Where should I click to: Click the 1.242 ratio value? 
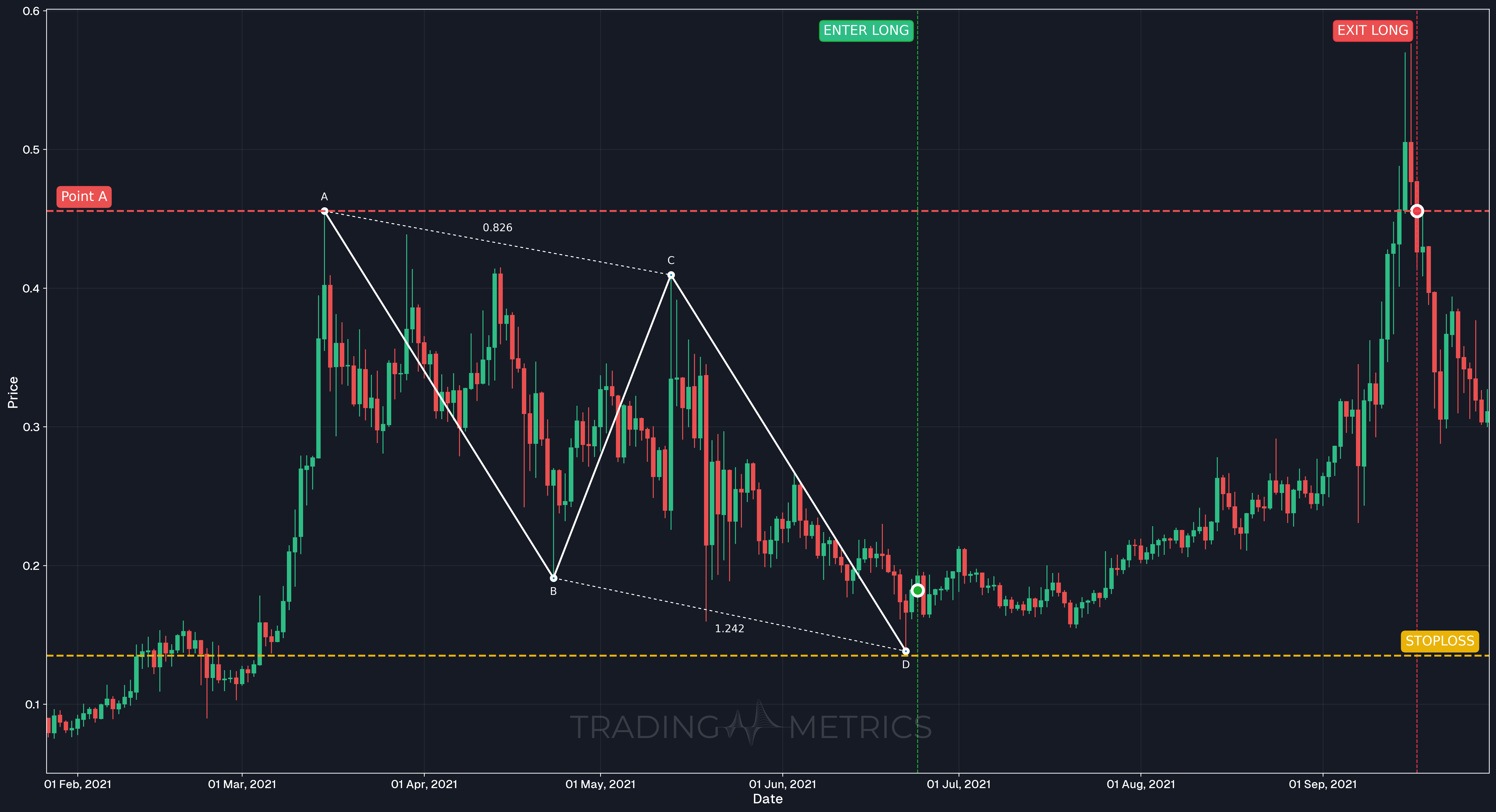pyautogui.click(x=729, y=629)
